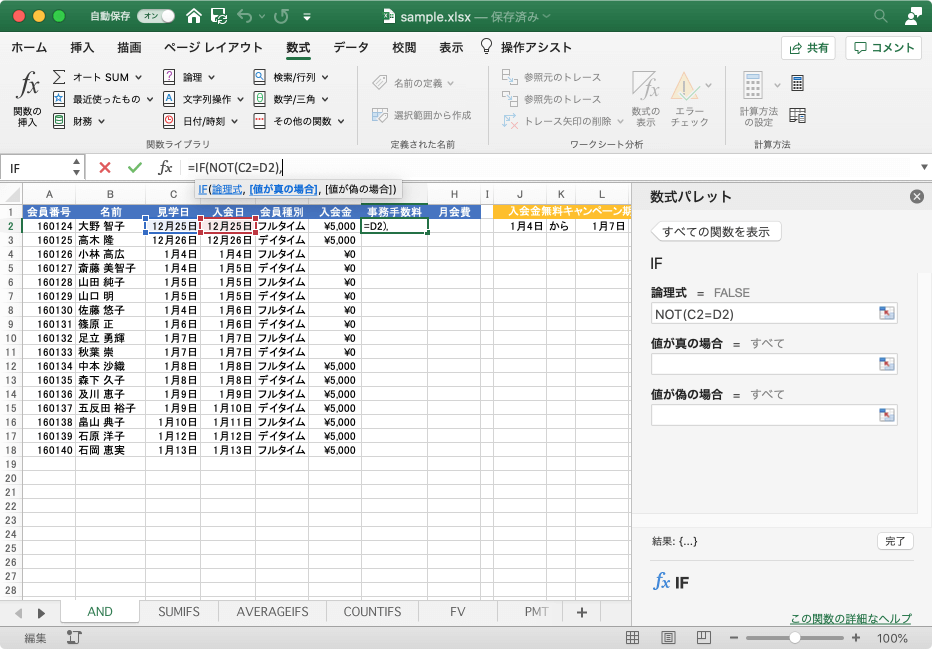932x649 pixels.
Task: Click the Insert Function fx icon in ribbon
Action: click(x=27, y=85)
